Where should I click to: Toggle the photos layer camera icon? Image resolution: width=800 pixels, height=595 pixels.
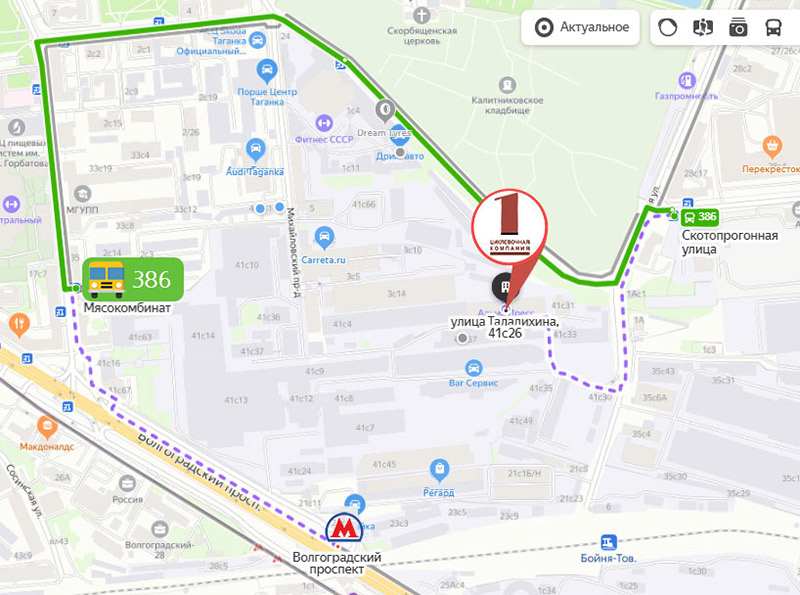tap(738, 27)
